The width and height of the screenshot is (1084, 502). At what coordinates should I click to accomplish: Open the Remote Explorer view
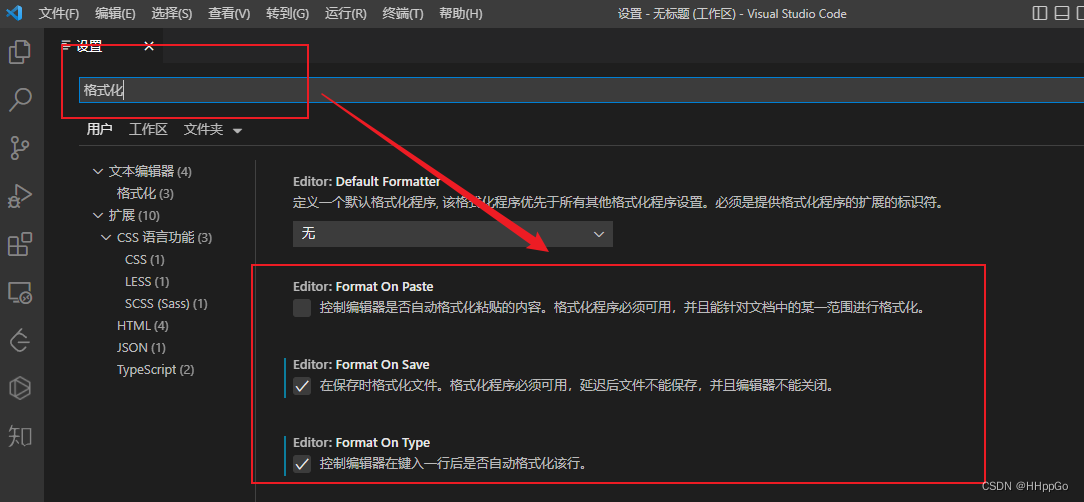19,292
